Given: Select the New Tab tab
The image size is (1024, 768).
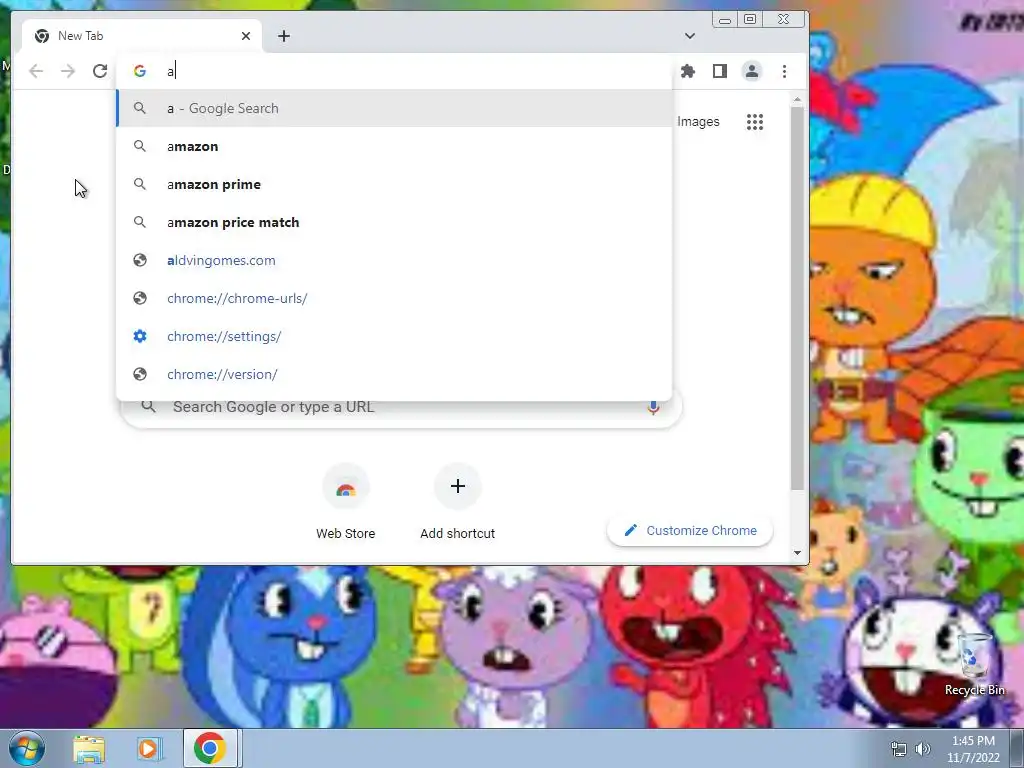Looking at the screenshot, I should coord(142,36).
